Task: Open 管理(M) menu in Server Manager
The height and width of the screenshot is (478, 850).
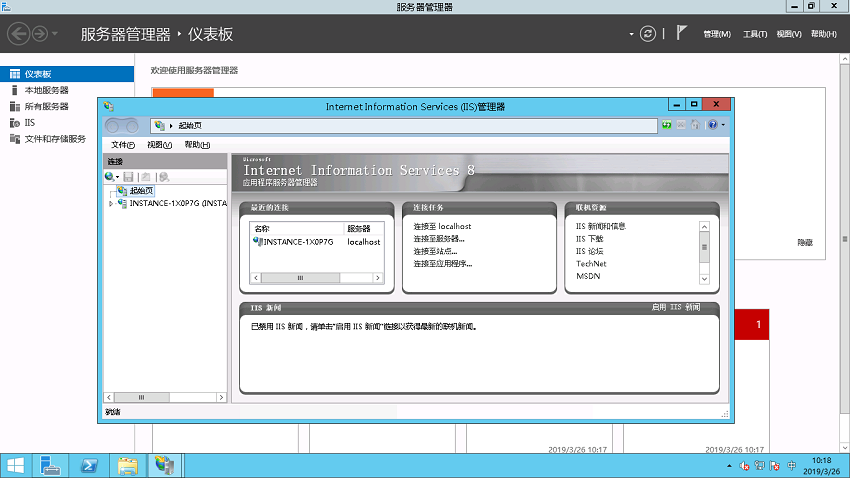Action: coord(717,34)
